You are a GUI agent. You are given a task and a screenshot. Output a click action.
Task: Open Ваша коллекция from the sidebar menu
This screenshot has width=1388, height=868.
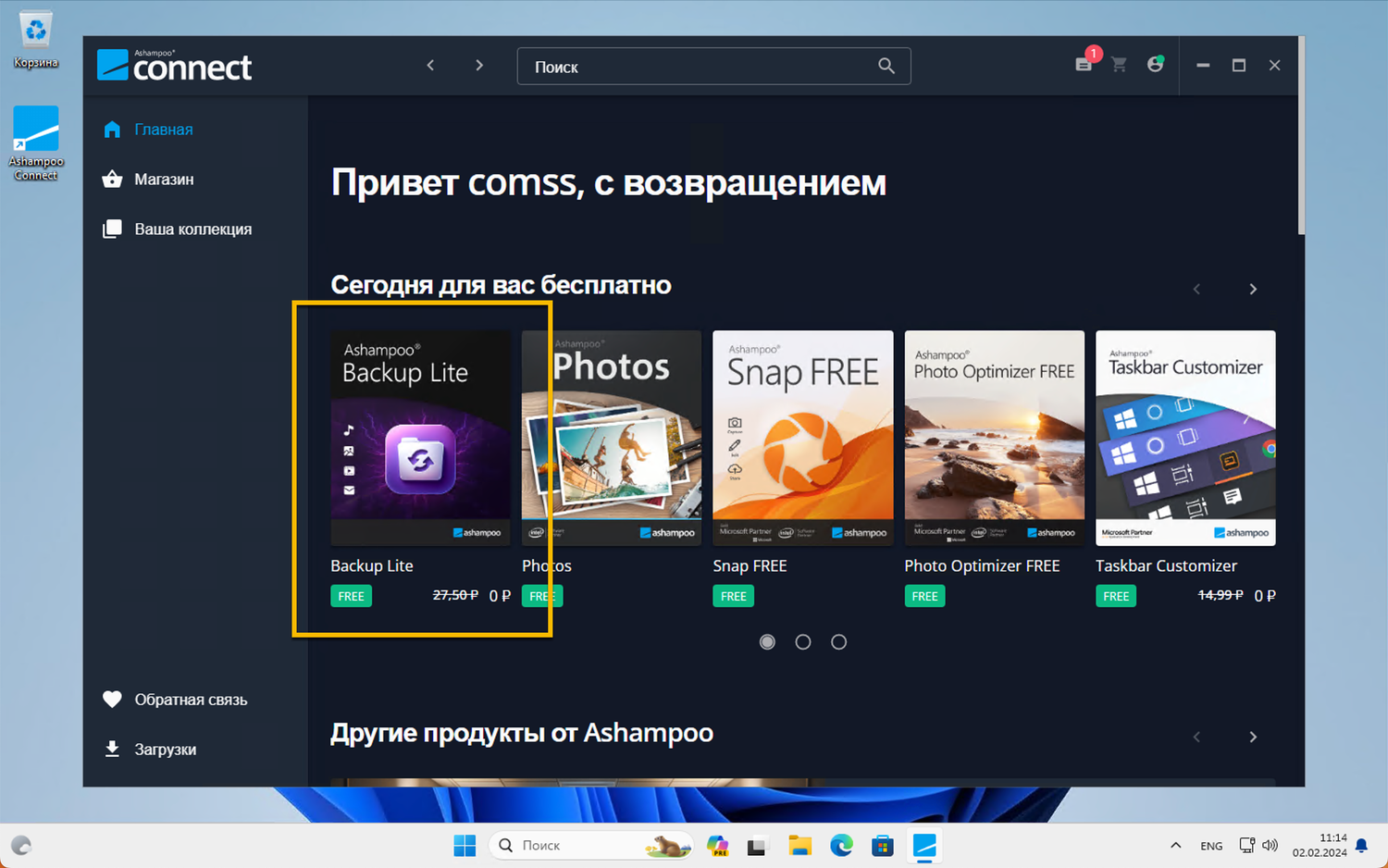pos(192,229)
